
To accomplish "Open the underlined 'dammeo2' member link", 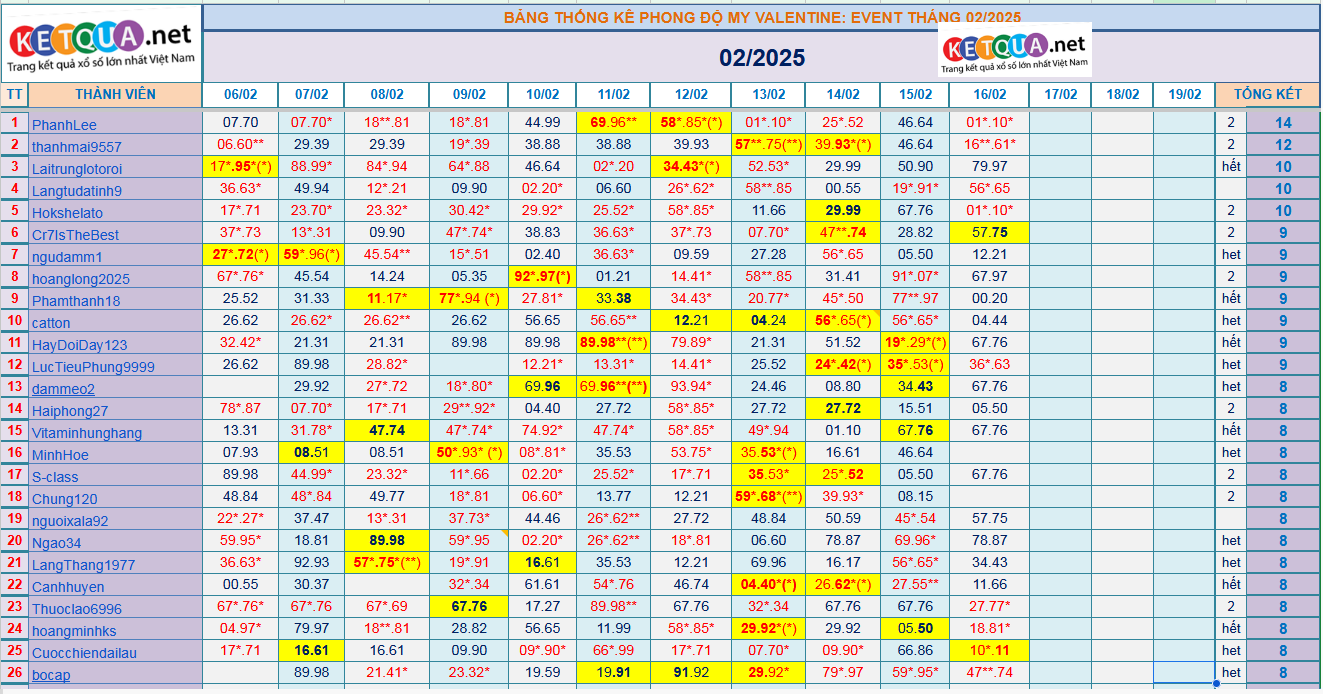I will tap(63, 389).
